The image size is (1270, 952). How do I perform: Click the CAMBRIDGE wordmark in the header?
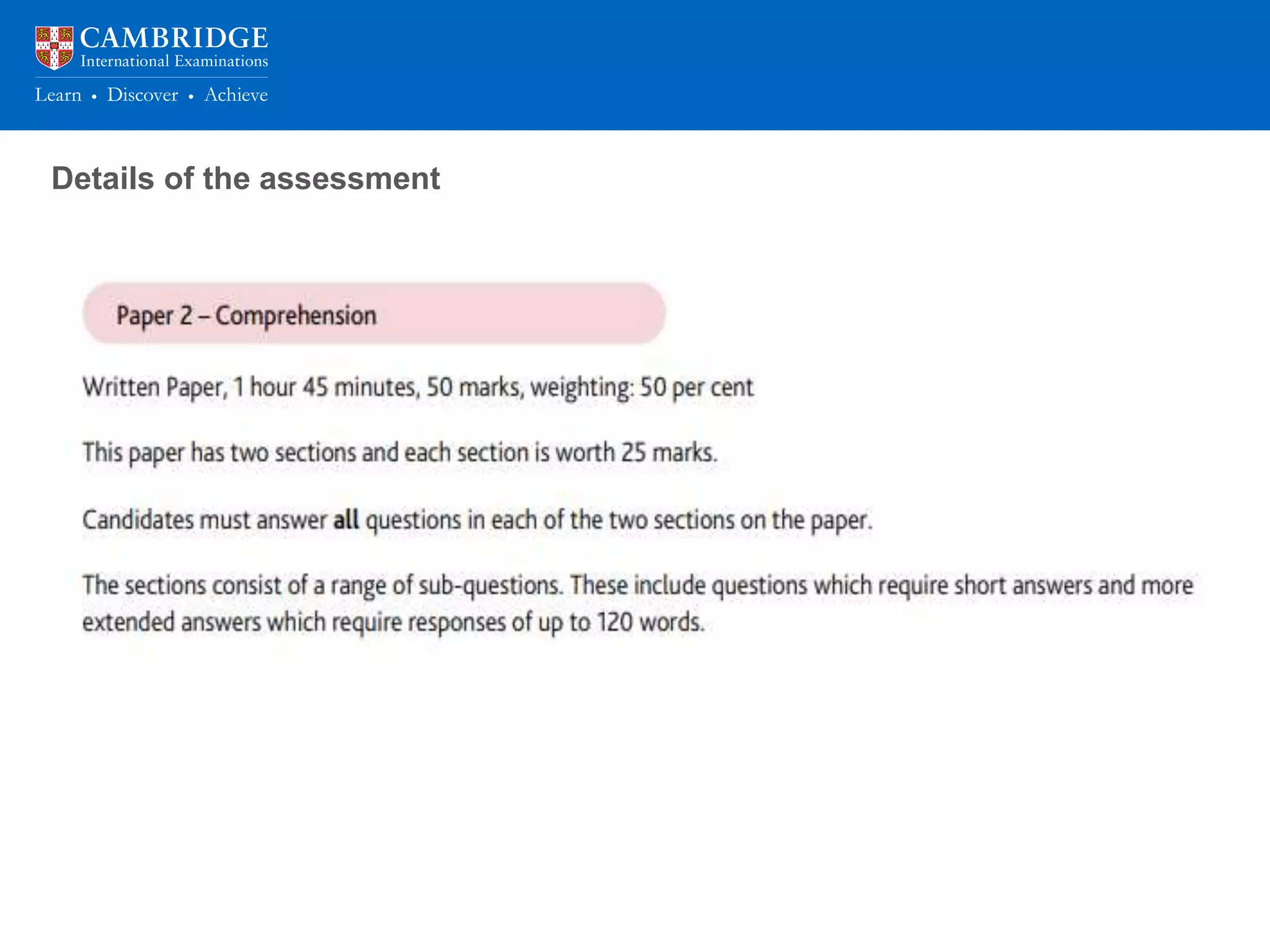[174, 38]
